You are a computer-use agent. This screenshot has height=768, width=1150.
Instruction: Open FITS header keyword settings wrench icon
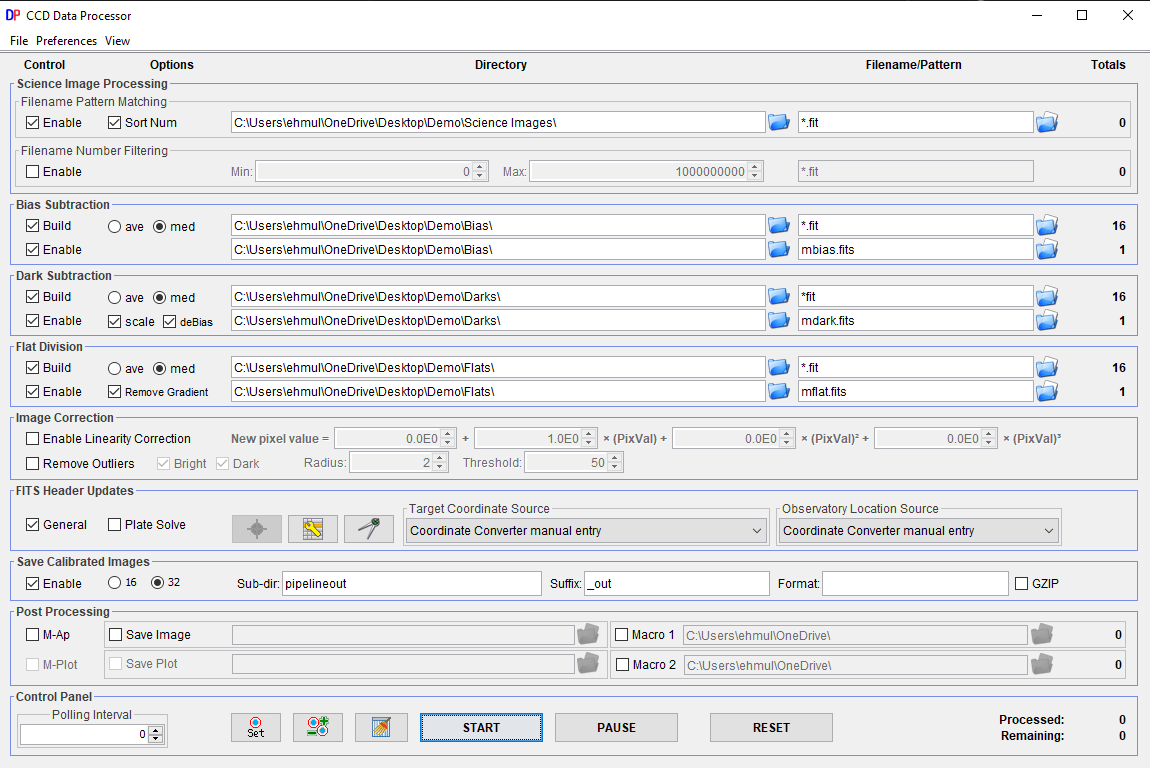coord(312,529)
